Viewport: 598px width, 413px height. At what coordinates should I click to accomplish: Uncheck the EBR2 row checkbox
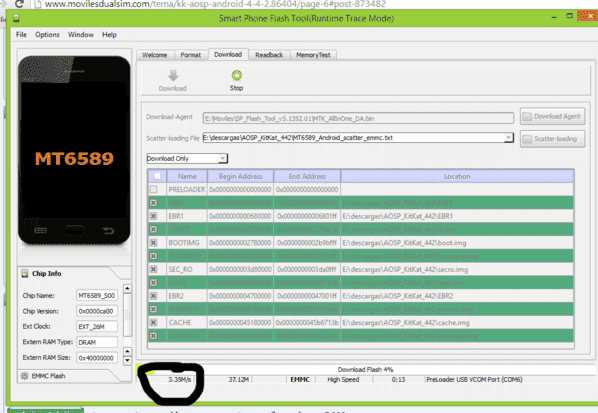coord(153,296)
